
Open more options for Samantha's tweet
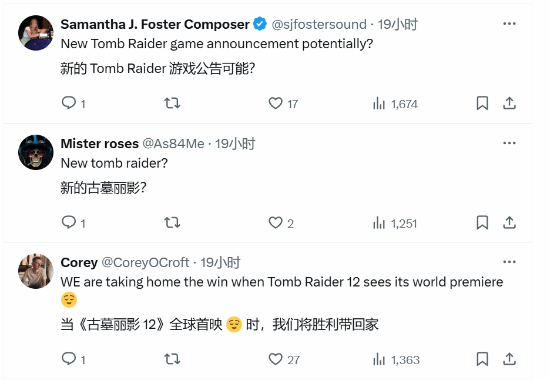(509, 24)
